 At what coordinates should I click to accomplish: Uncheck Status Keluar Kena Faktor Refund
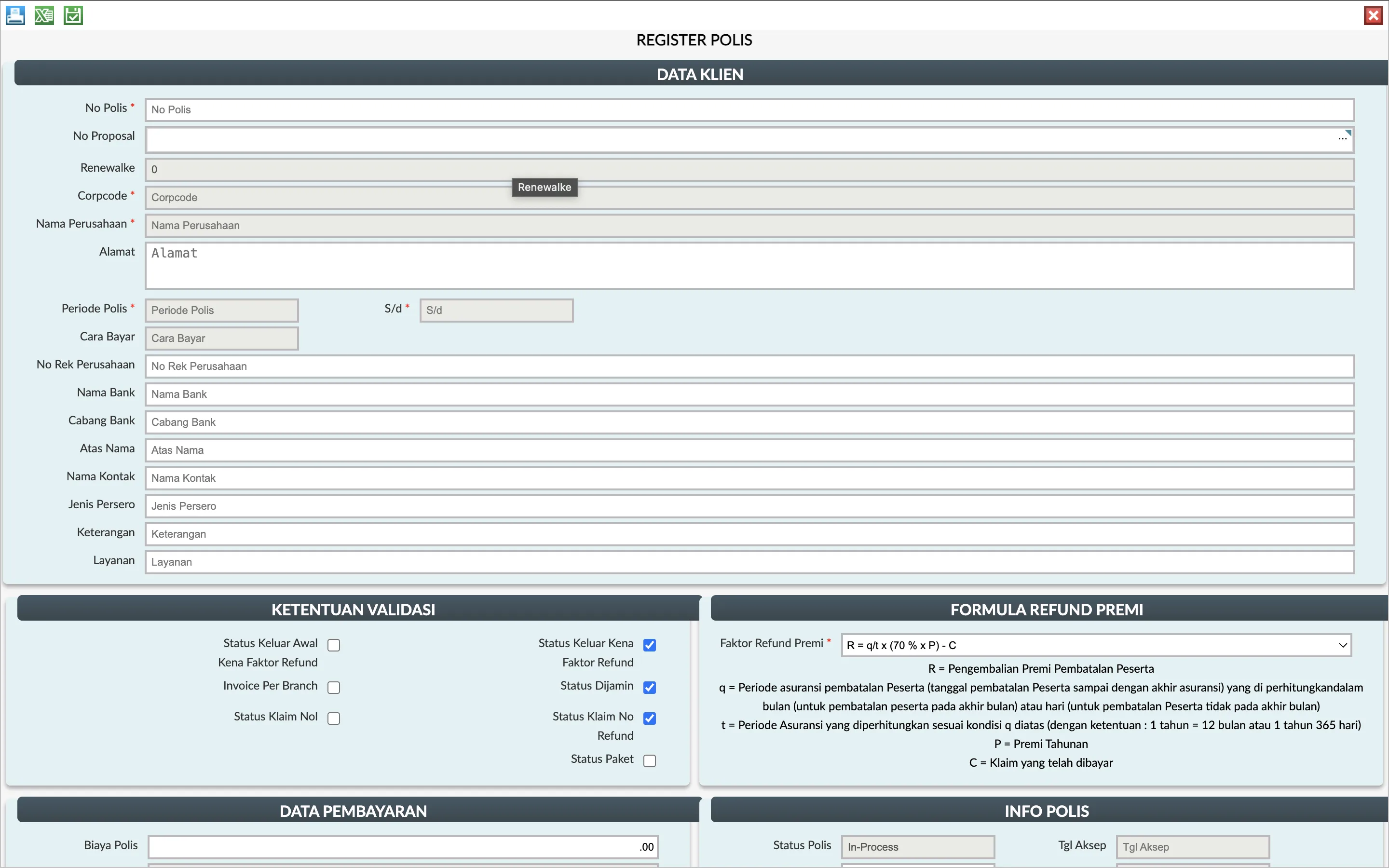coord(649,645)
